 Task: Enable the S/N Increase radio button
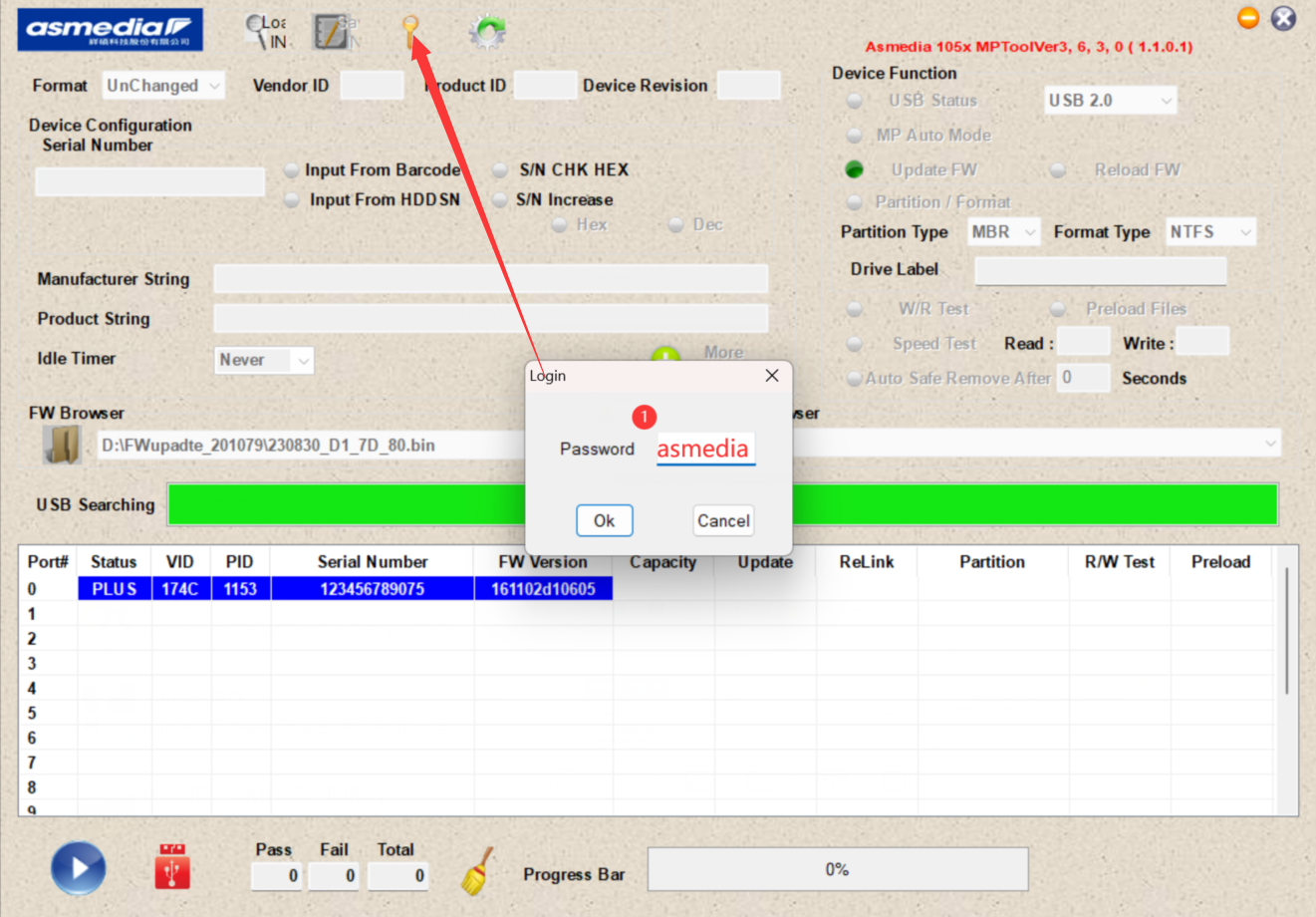[x=501, y=200]
